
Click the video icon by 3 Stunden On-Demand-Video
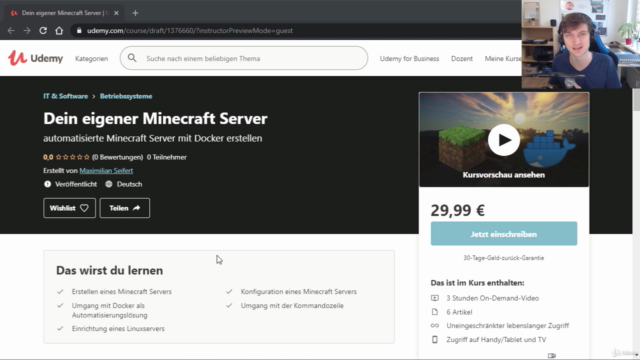(435, 298)
